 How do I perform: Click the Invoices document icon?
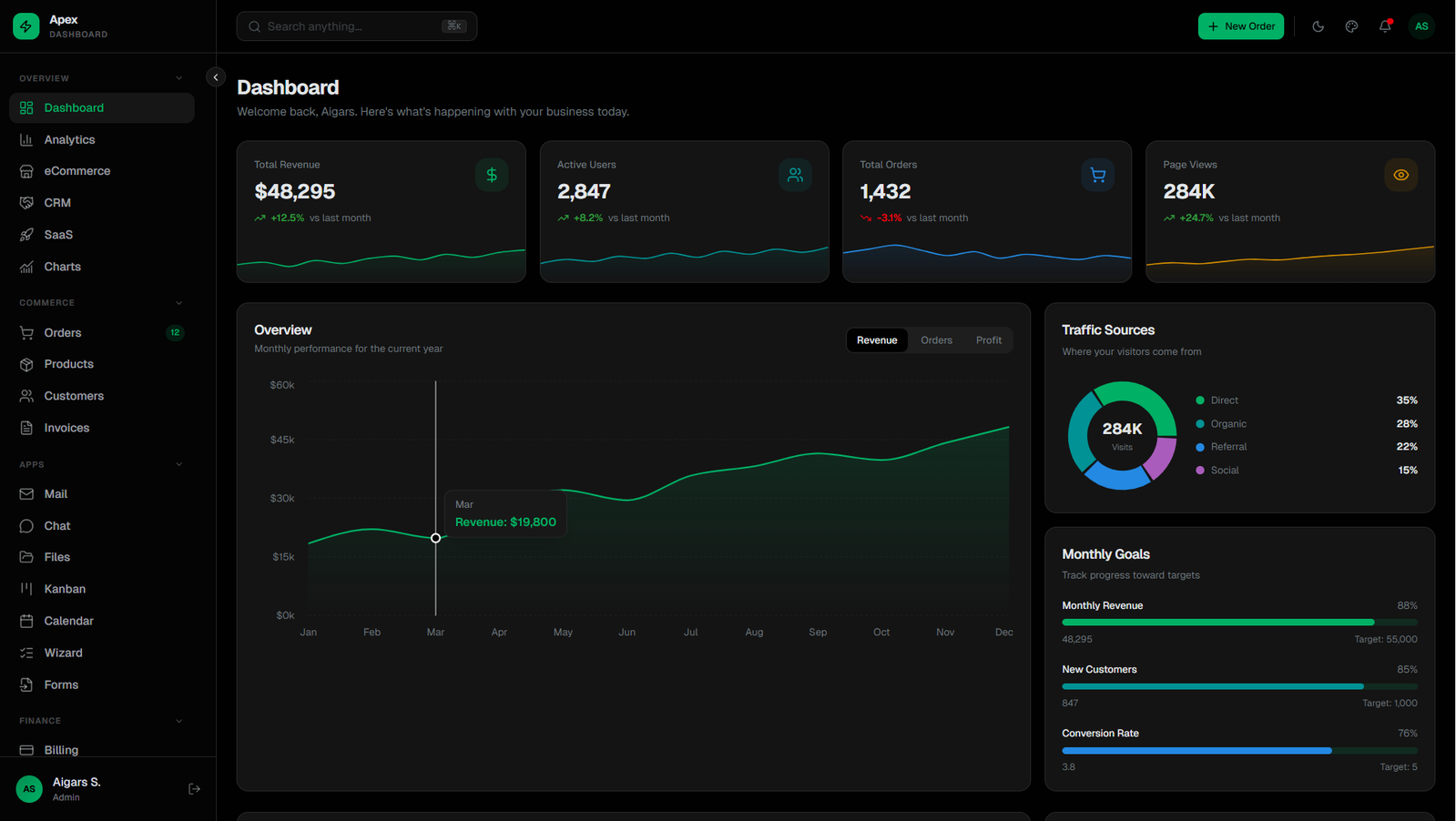[x=26, y=428]
